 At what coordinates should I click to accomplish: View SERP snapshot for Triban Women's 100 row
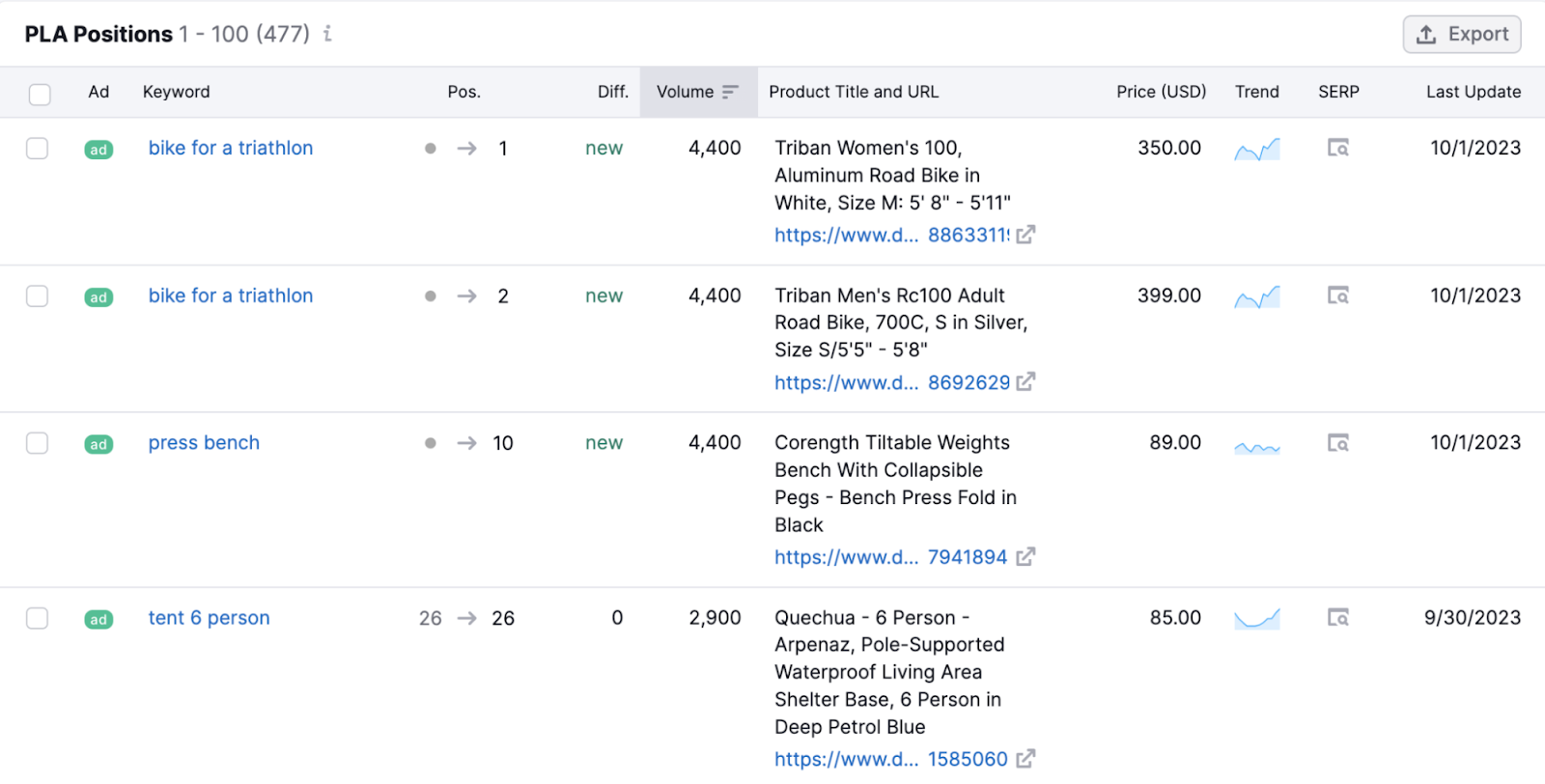1337,149
